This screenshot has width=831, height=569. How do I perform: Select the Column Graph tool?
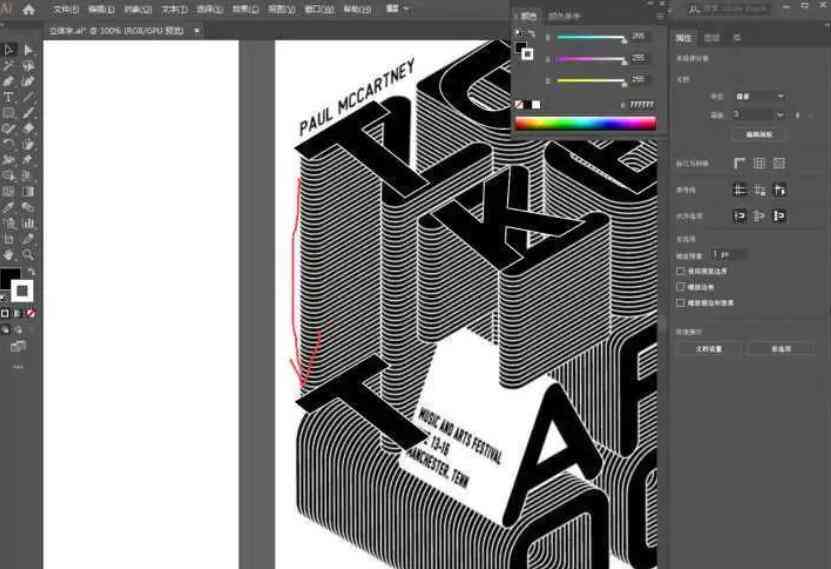coord(28,223)
